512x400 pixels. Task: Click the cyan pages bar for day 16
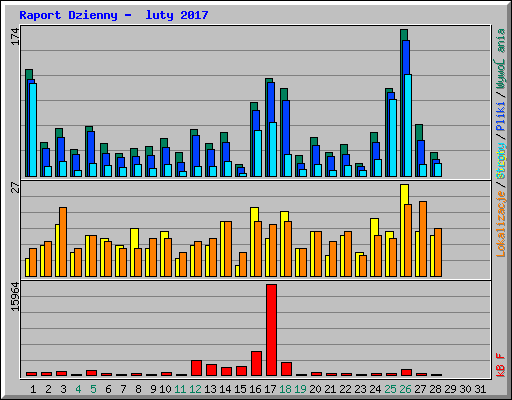[258, 153]
